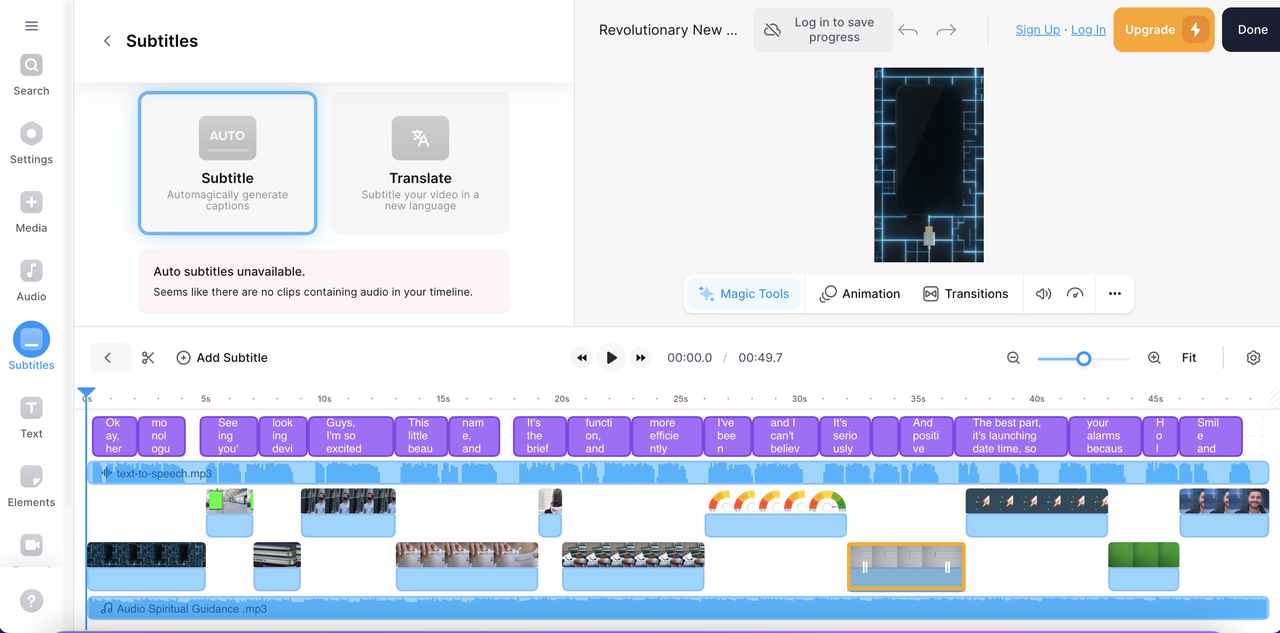Click the blue playhead marker

(x=87, y=394)
